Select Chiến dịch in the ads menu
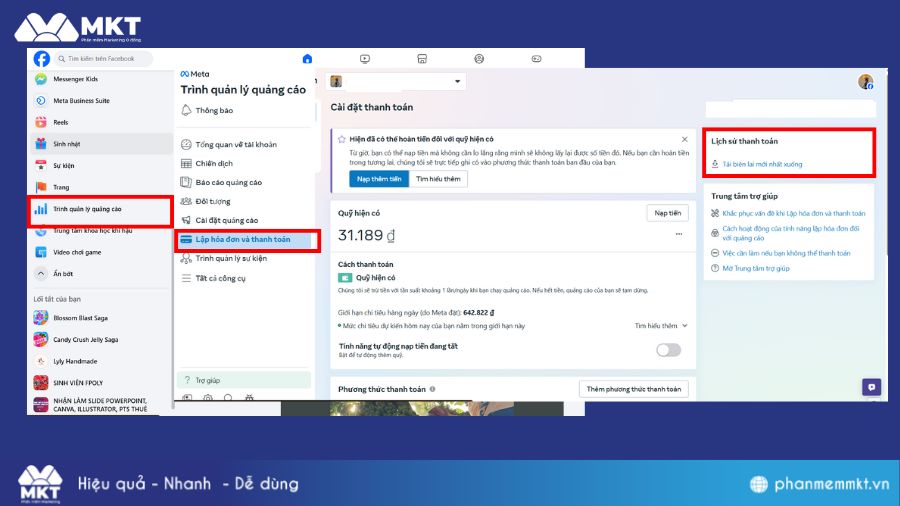 coord(213,163)
